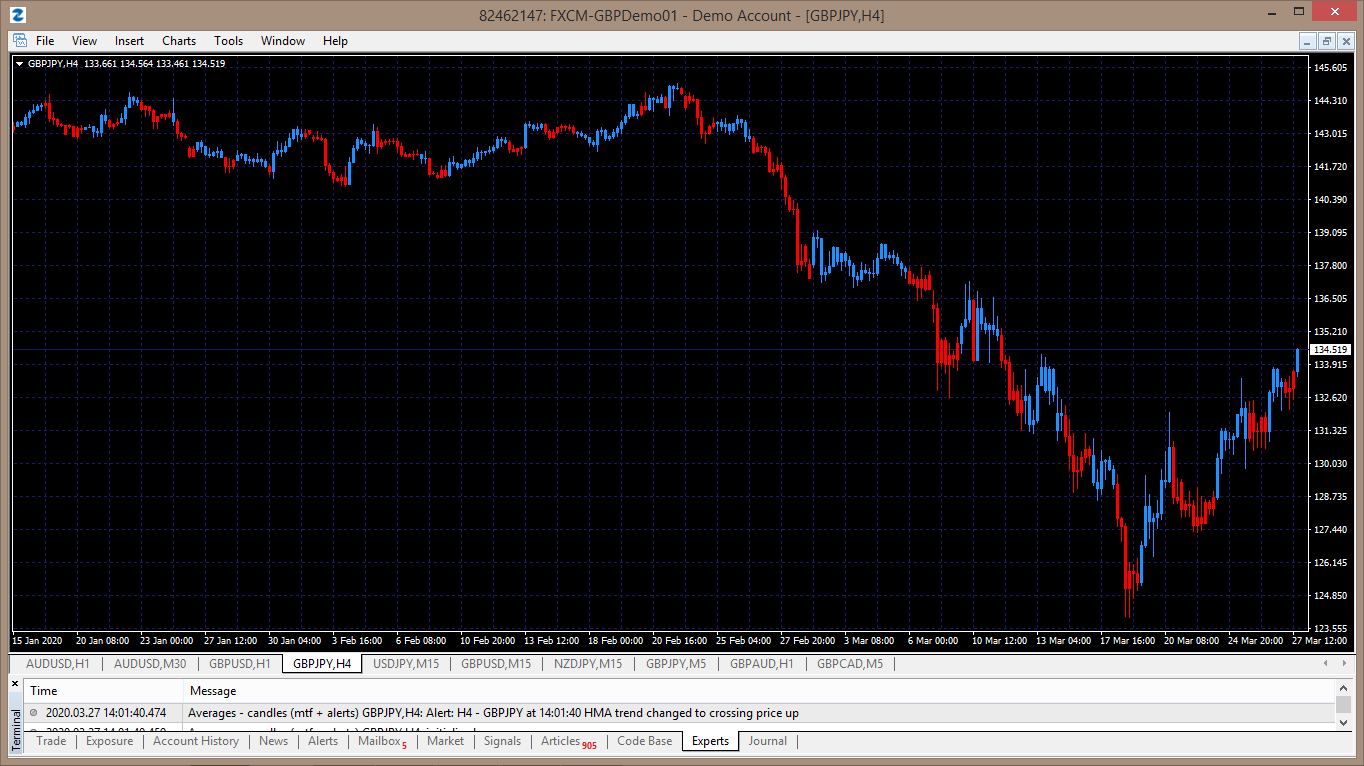Close the Terminal panel with its X

tap(15, 684)
